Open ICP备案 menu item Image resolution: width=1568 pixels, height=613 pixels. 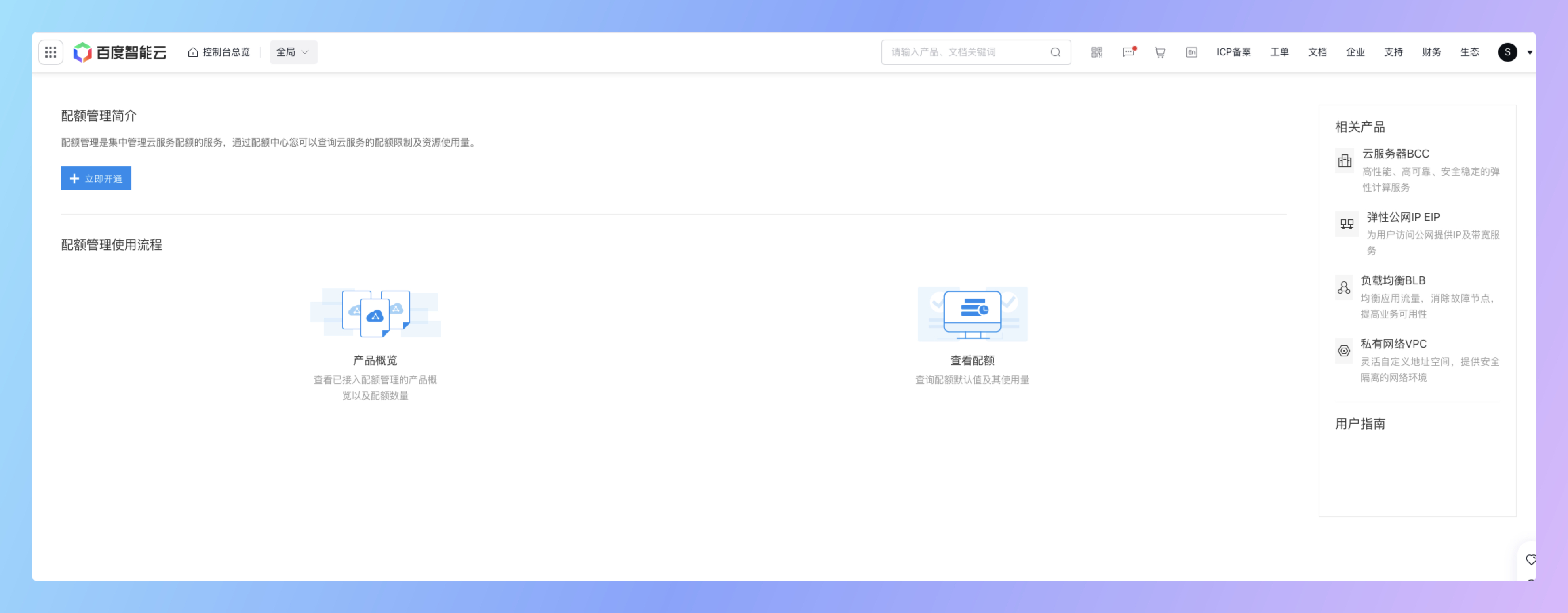pos(1234,52)
